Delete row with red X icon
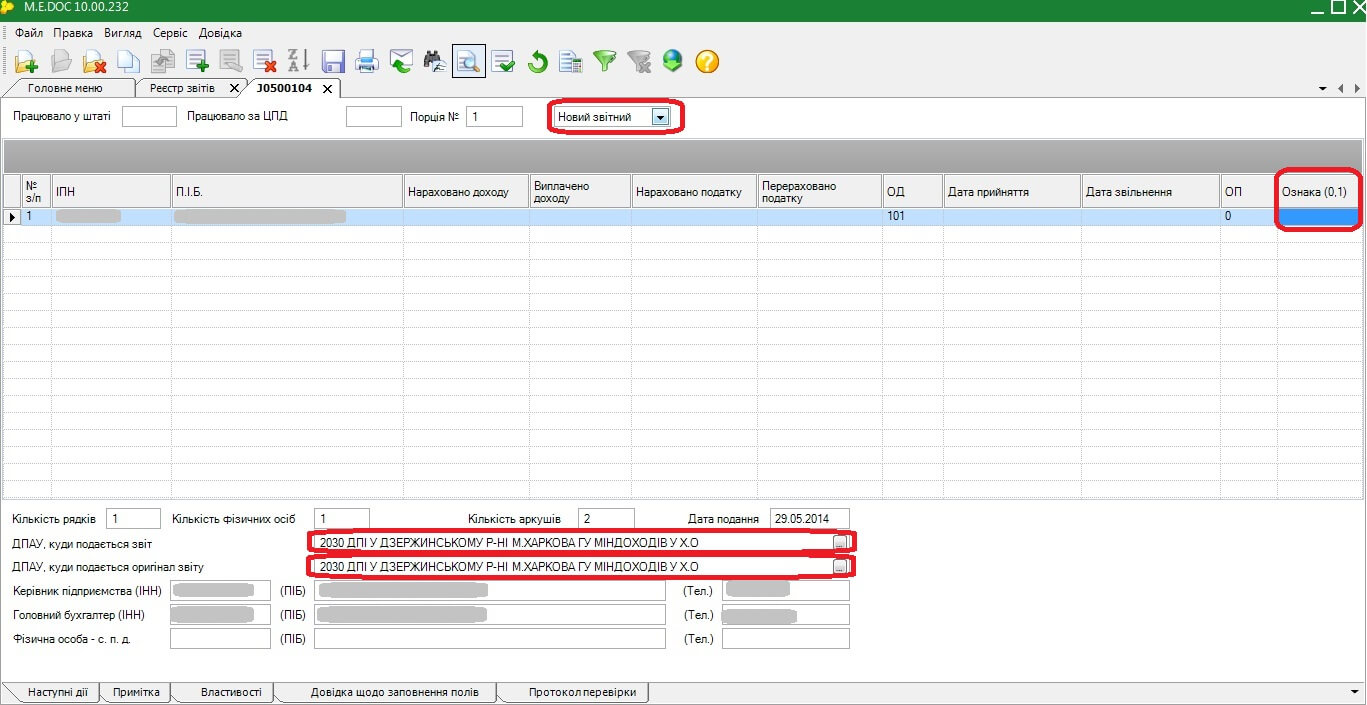1367x705 pixels. (265, 62)
